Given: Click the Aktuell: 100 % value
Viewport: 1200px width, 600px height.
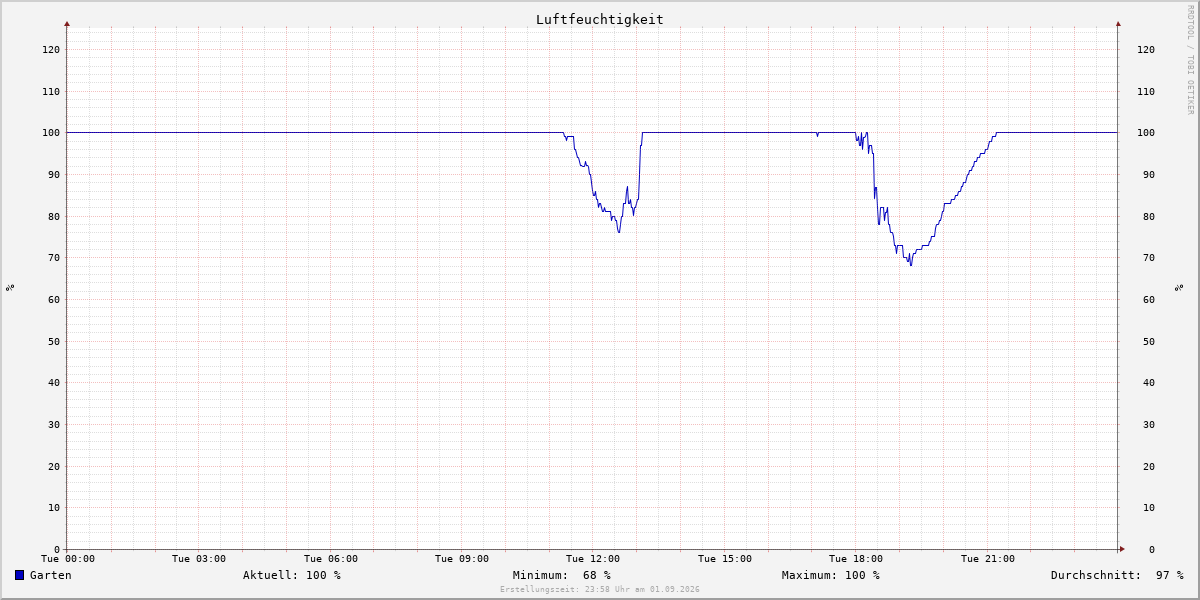Looking at the screenshot, I should click(x=292, y=575).
